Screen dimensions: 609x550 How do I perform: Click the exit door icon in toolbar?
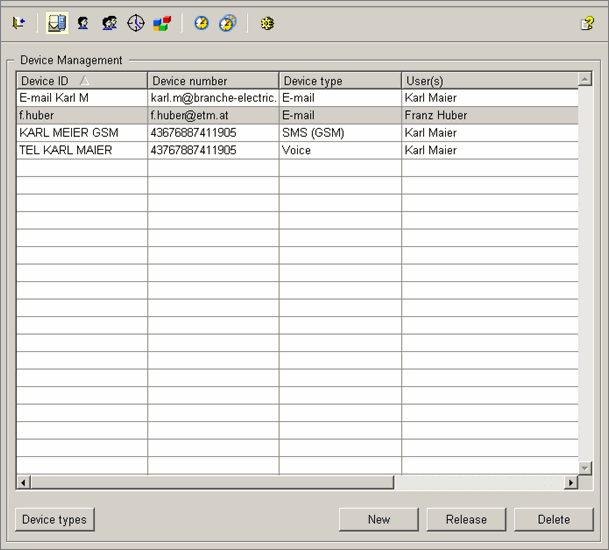19,23
